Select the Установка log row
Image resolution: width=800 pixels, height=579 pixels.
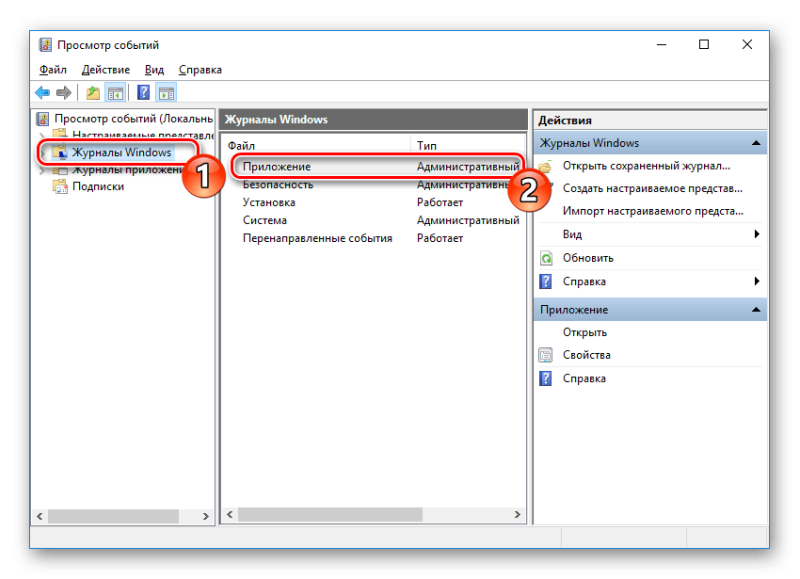point(374,203)
